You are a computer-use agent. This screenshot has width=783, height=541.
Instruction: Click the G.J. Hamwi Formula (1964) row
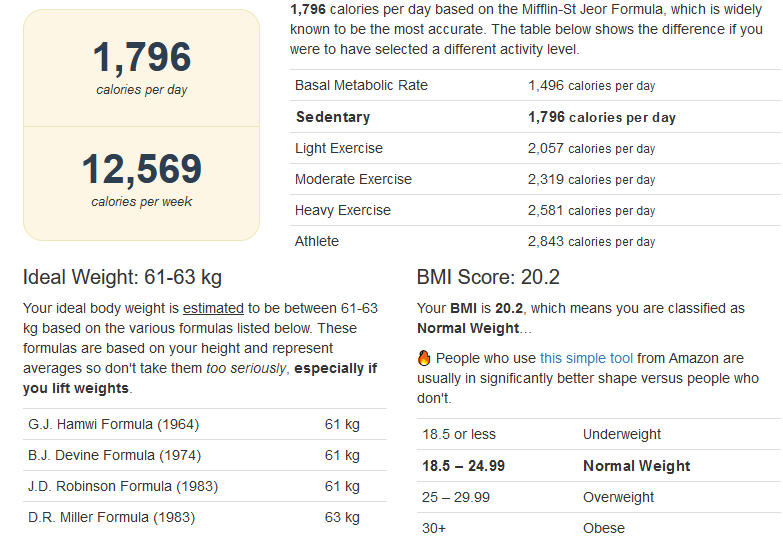pyautogui.click(x=205, y=424)
